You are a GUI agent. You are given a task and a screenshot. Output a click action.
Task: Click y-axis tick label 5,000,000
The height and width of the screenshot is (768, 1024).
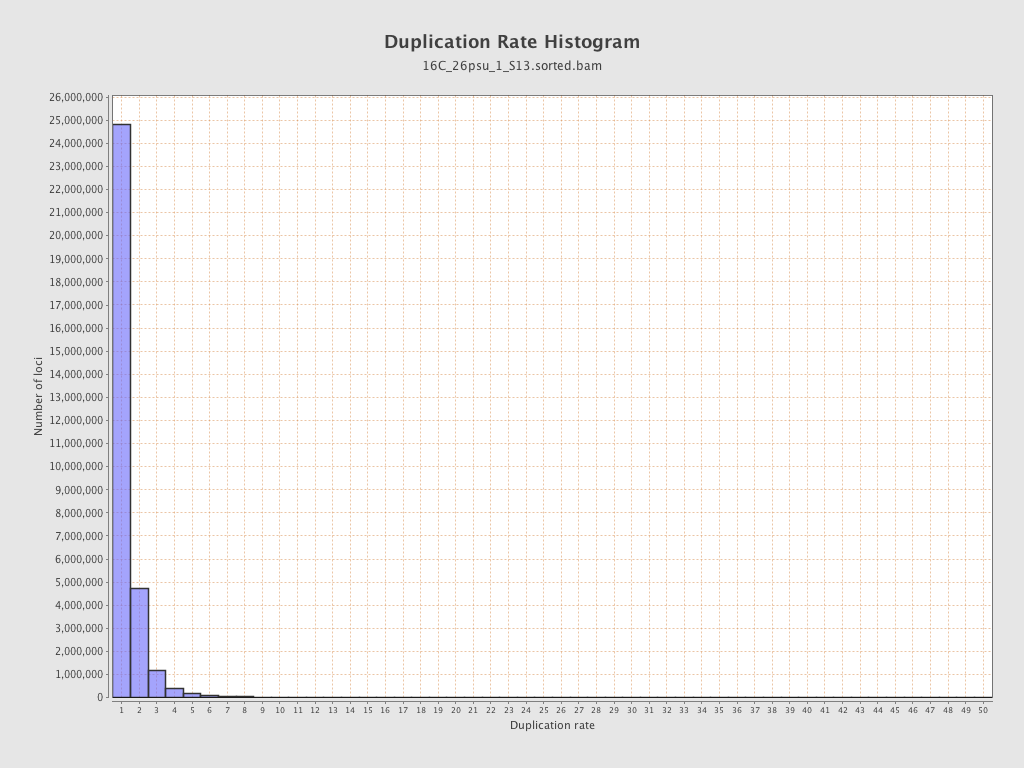click(78, 582)
